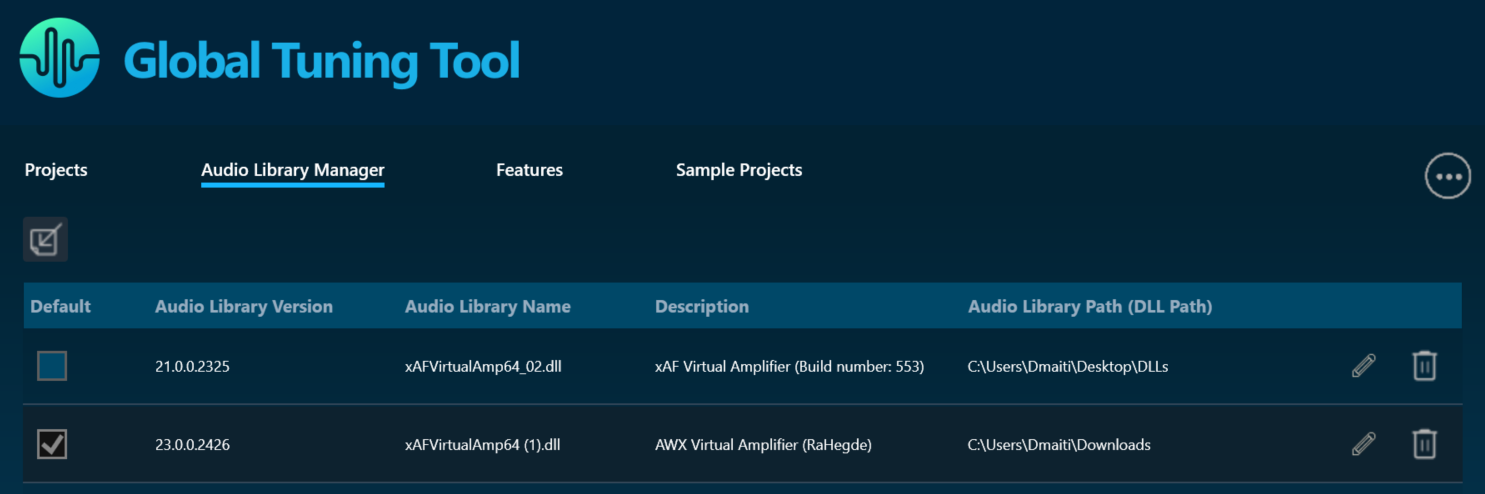
Task: Click the add audio library icon
Action: [45, 240]
